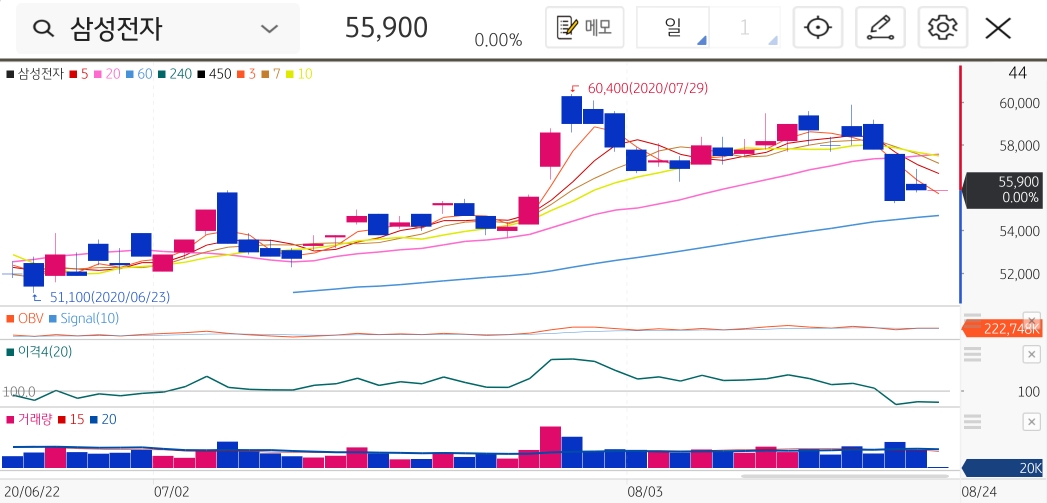Open the drawing pencil tool

click(x=880, y=27)
